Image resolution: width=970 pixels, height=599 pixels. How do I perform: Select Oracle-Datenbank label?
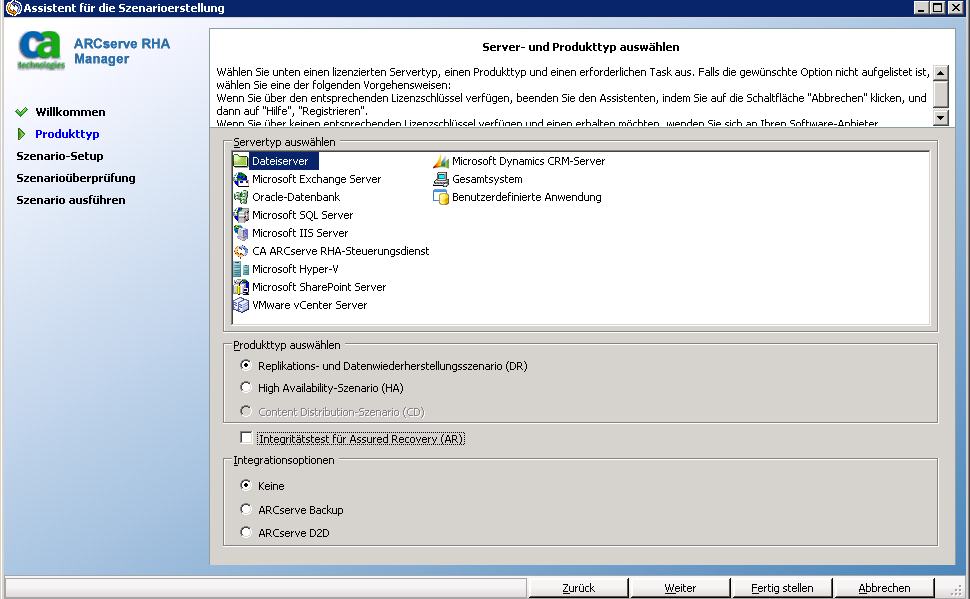pos(296,197)
